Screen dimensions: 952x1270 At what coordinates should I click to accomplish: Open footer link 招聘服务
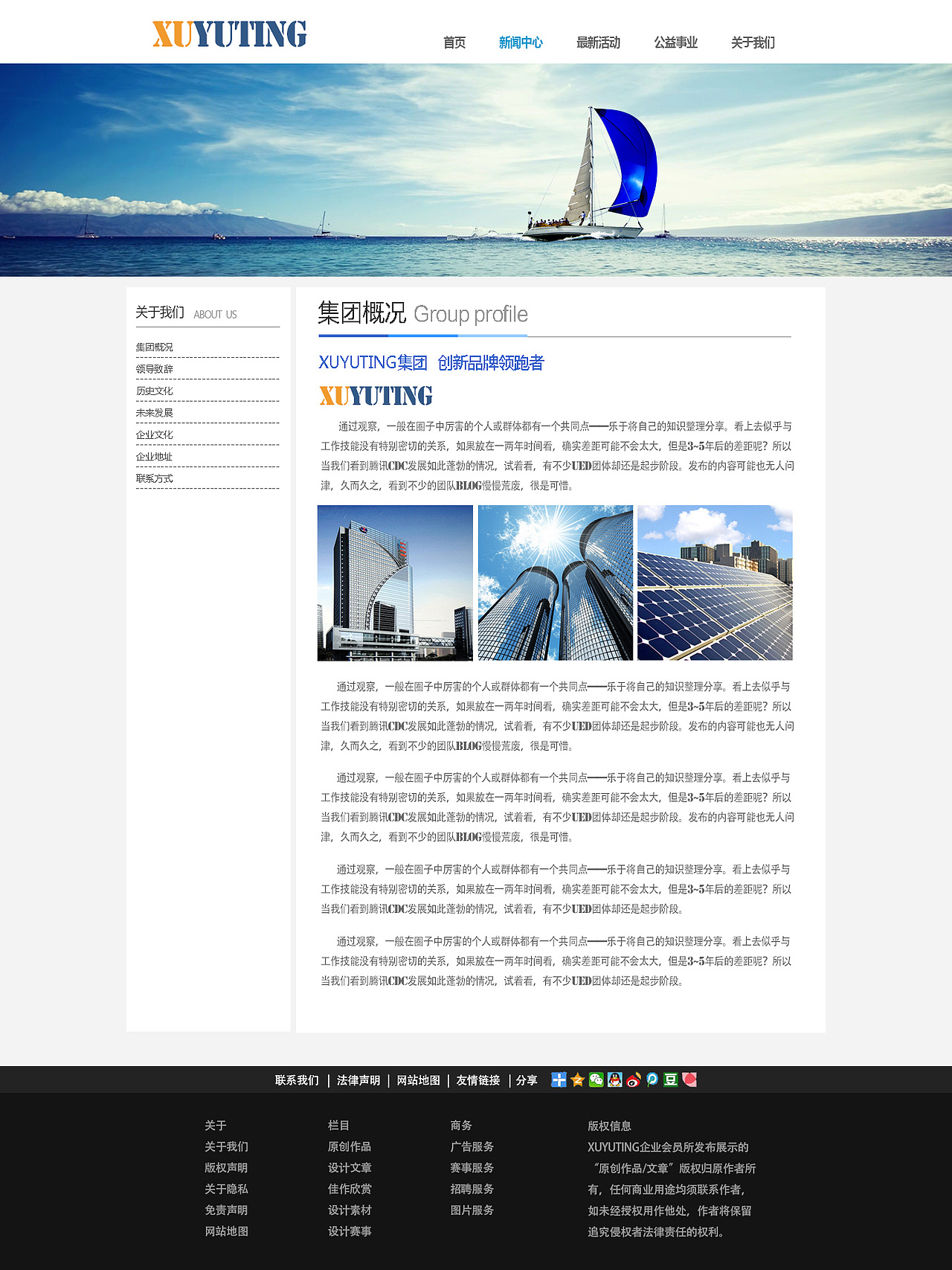point(472,1189)
